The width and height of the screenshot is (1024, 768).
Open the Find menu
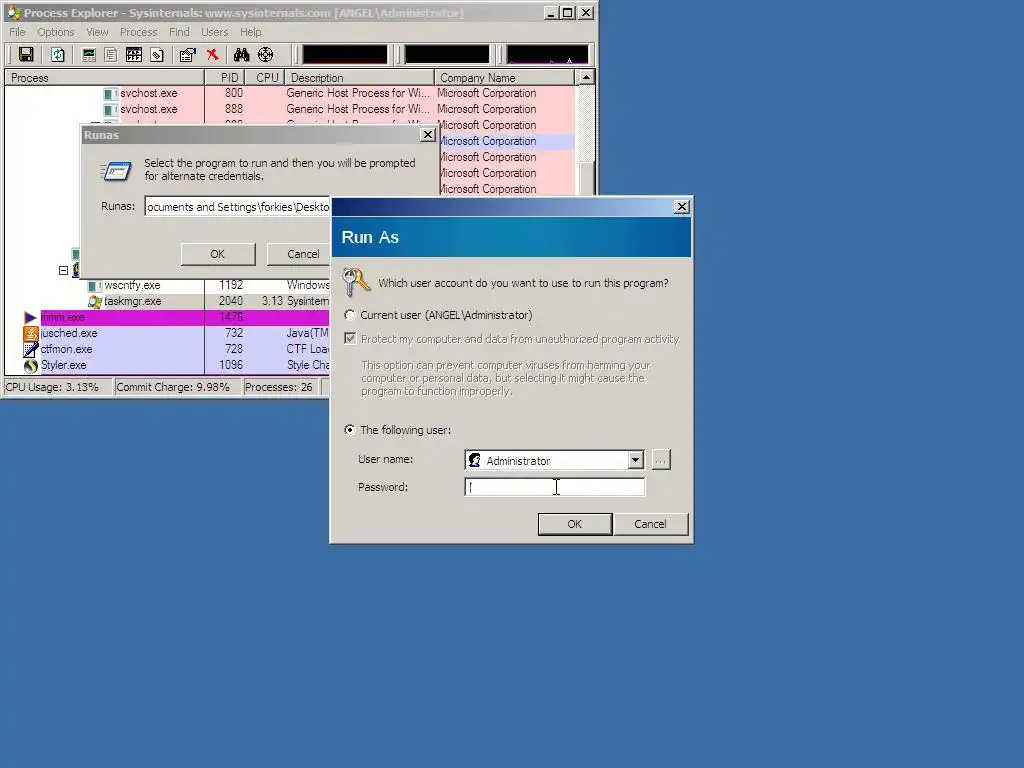(179, 32)
